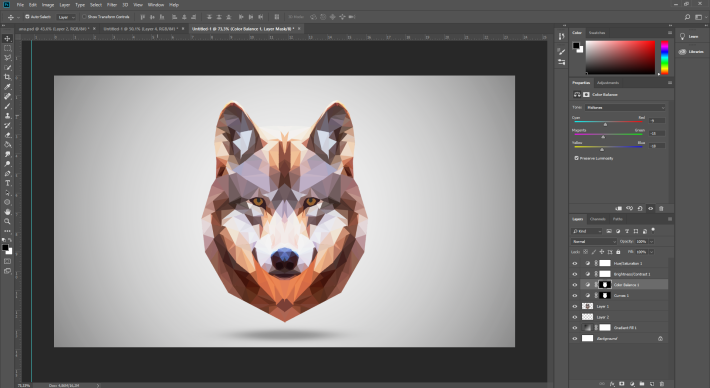Uncheck Preserve Luminosity checkbox
The height and width of the screenshot is (388, 710).
[x=576, y=158]
